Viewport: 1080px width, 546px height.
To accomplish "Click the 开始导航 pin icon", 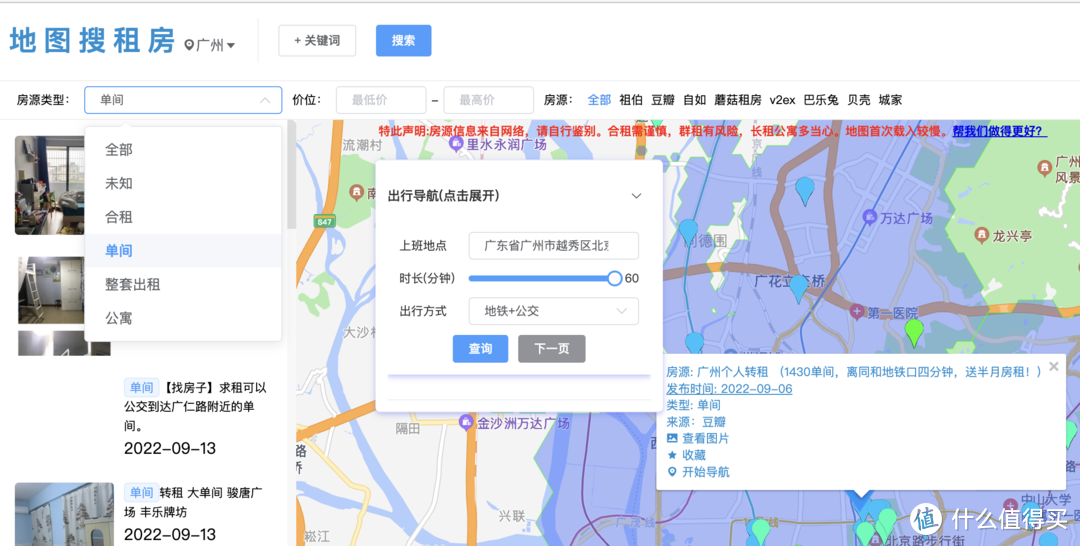I will tap(672, 472).
